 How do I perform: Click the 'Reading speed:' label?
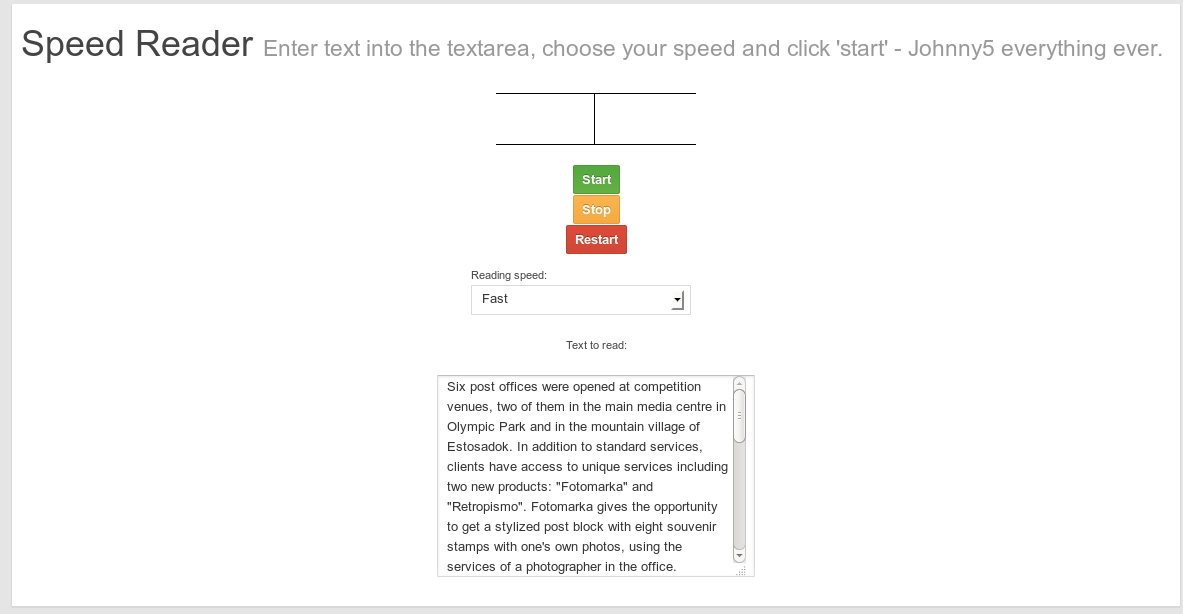(x=508, y=274)
